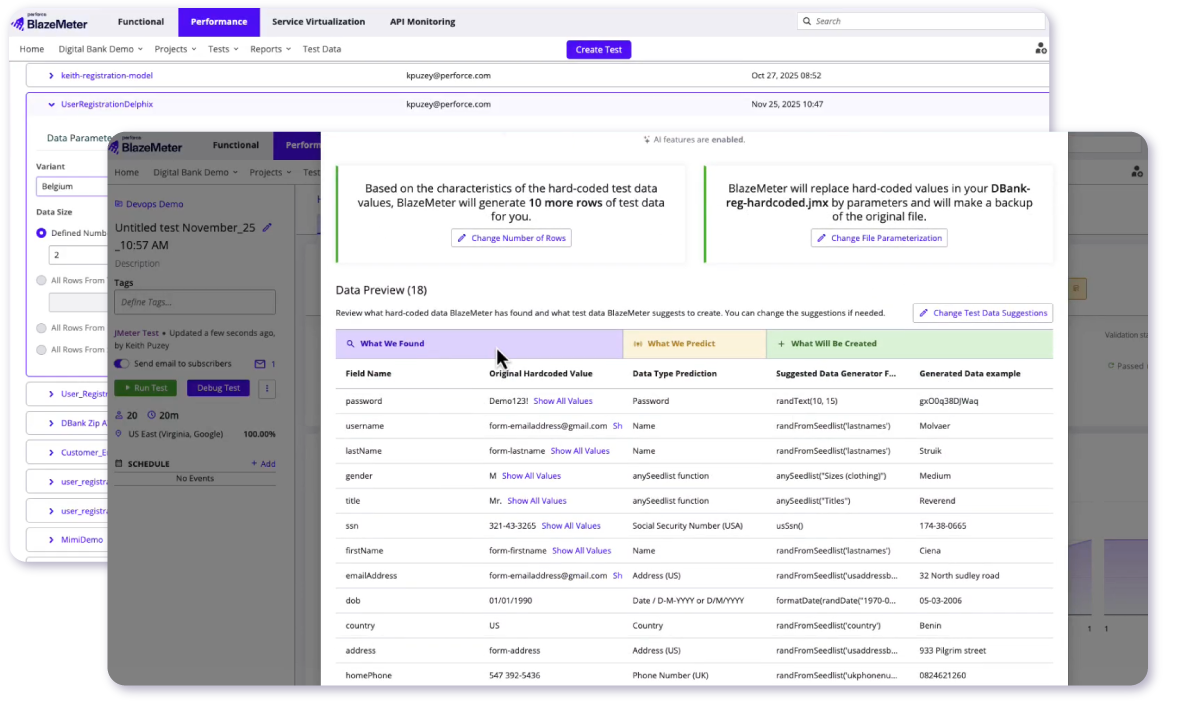Collapse the UserRegistrationDelphix row
Viewport: 1192px width, 711px height.
[x=51, y=104]
